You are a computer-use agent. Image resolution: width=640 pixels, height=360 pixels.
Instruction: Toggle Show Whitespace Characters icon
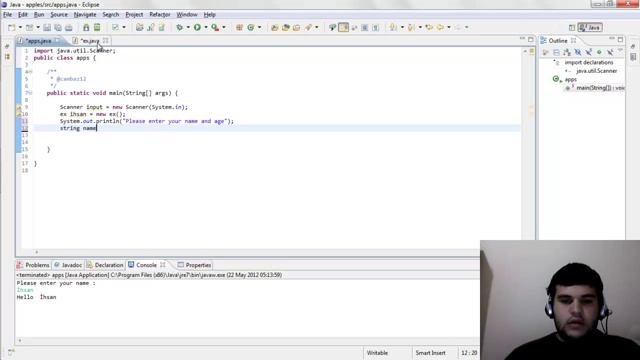coord(376,27)
